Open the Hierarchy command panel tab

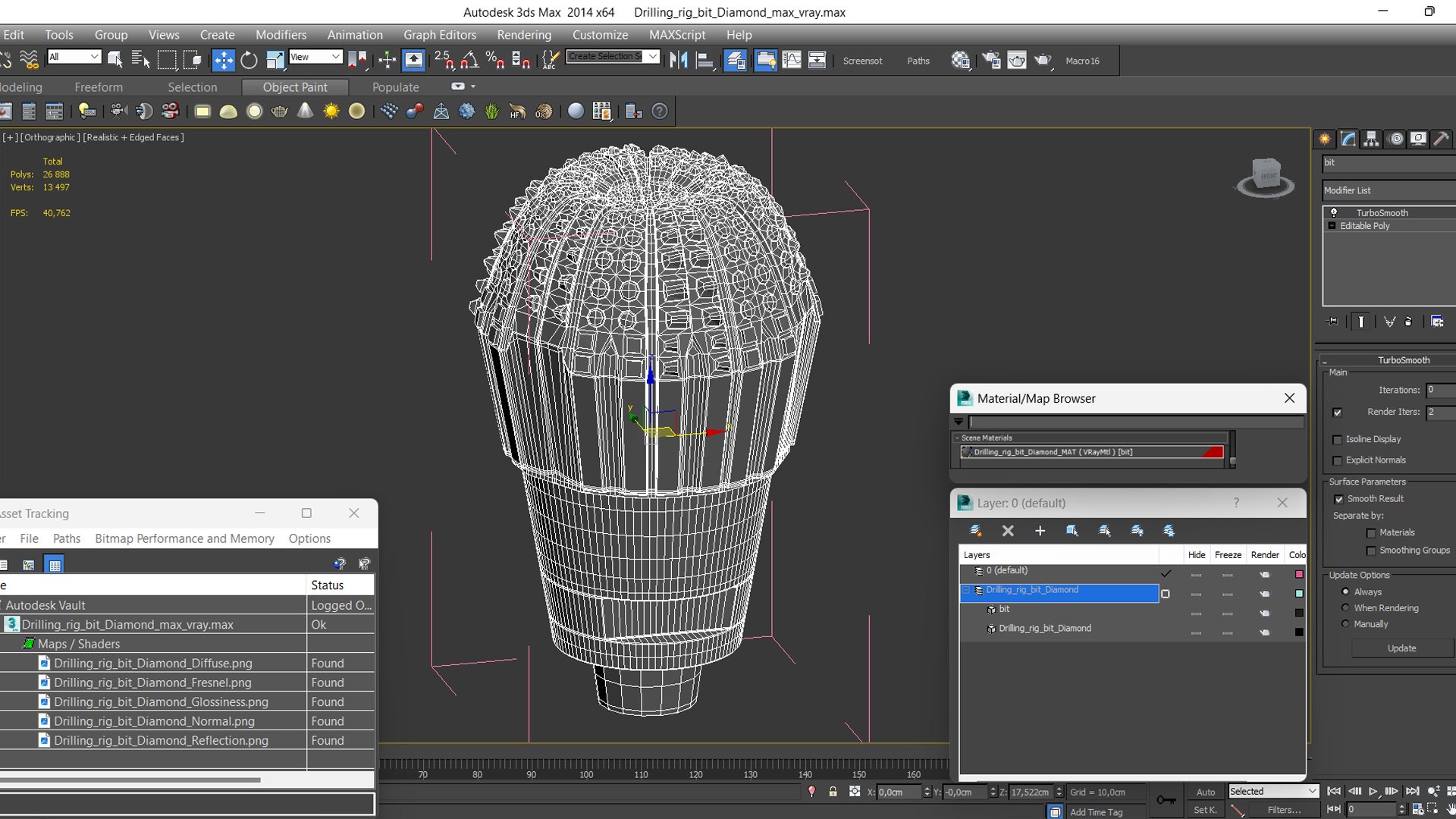point(1370,139)
